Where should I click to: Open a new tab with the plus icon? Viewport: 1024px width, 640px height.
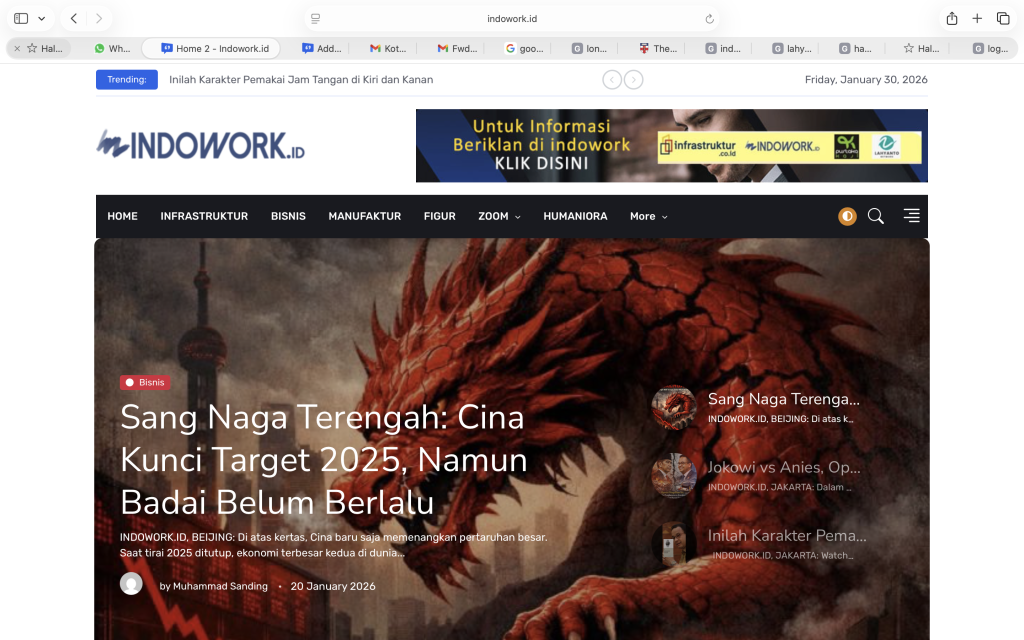pyautogui.click(x=977, y=17)
